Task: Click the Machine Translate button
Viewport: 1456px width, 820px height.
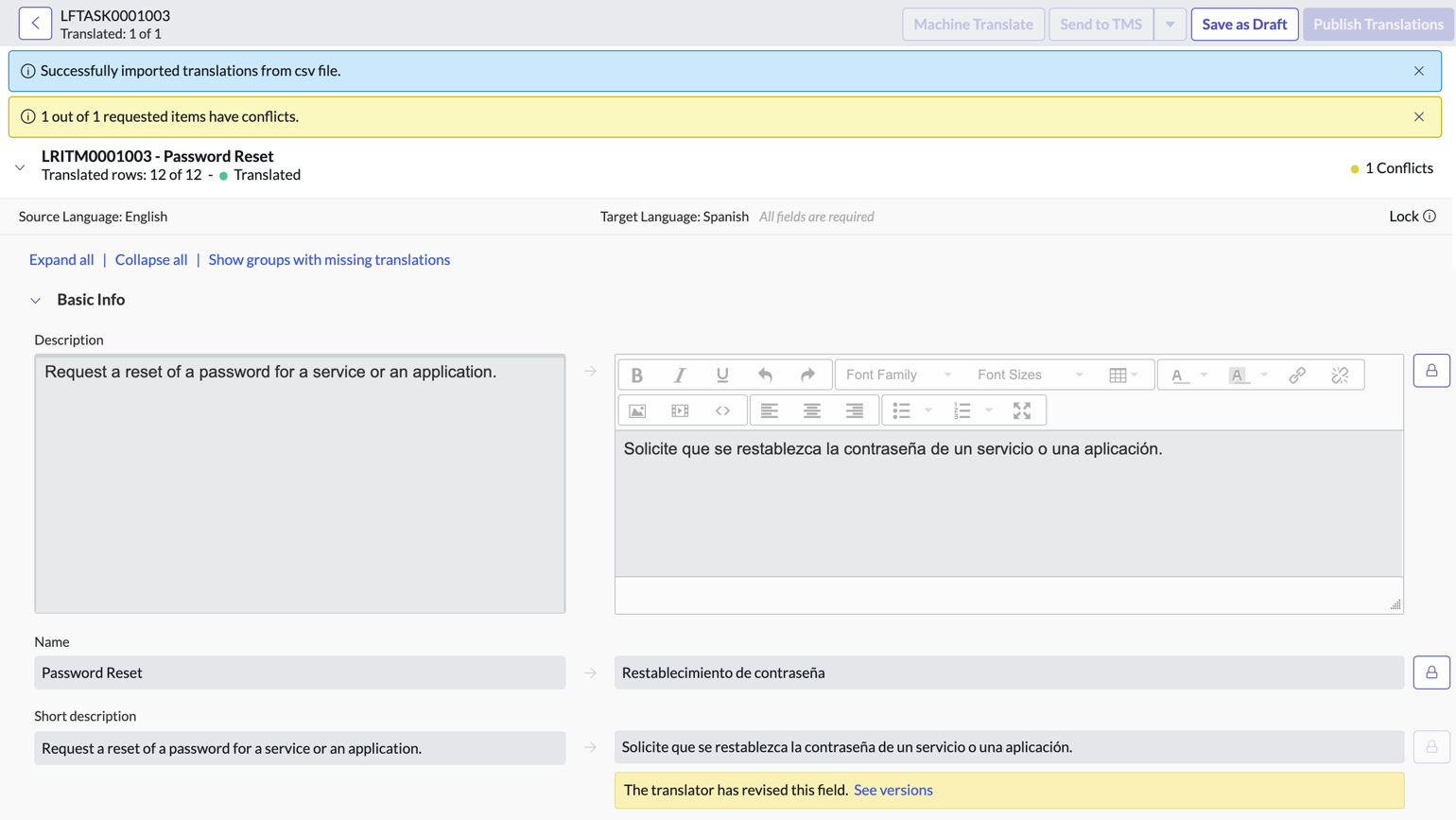Action: [x=973, y=25]
